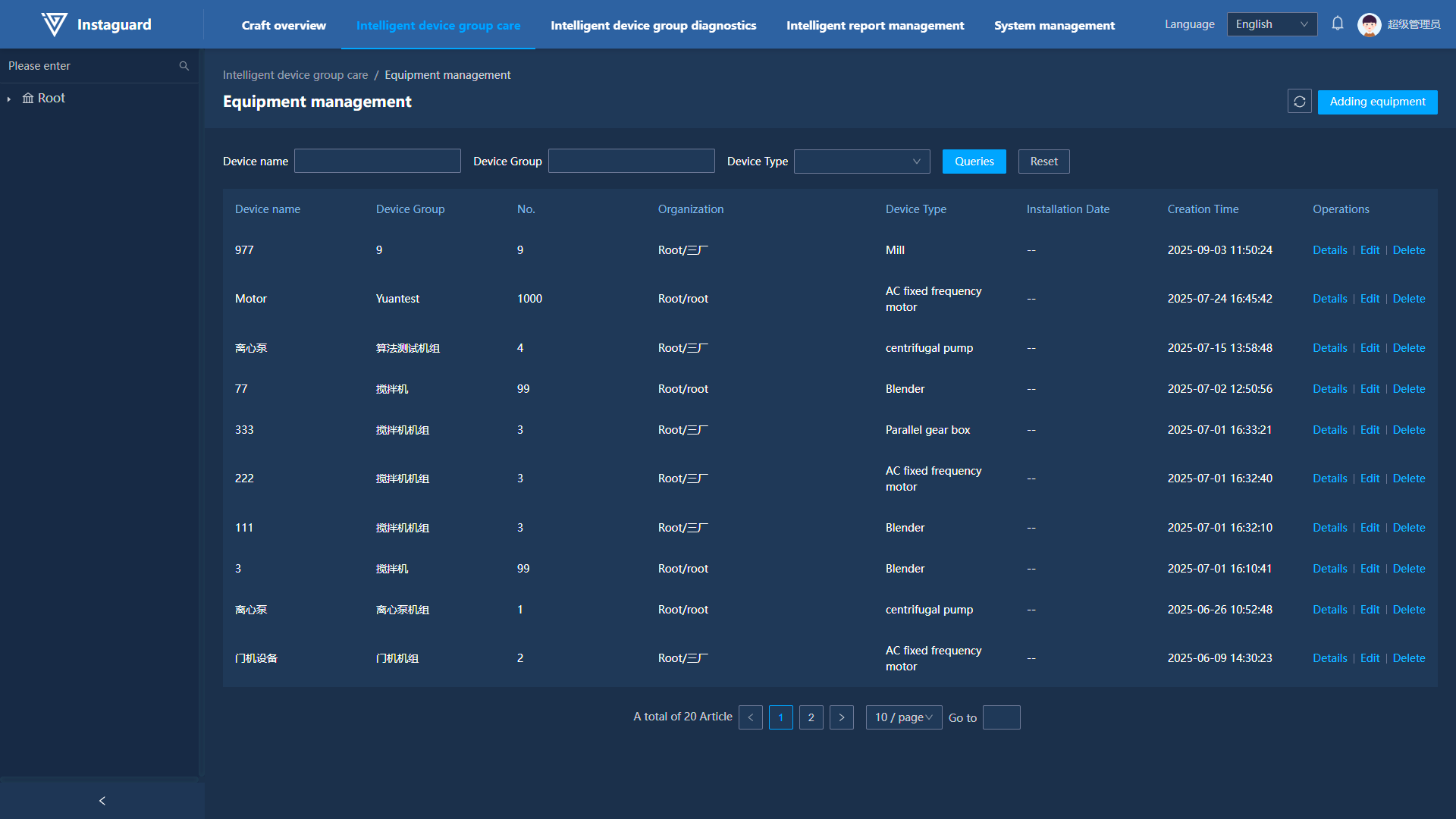Click the Device name input field
This screenshot has height=819, width=1456.
tap(377, 162)
